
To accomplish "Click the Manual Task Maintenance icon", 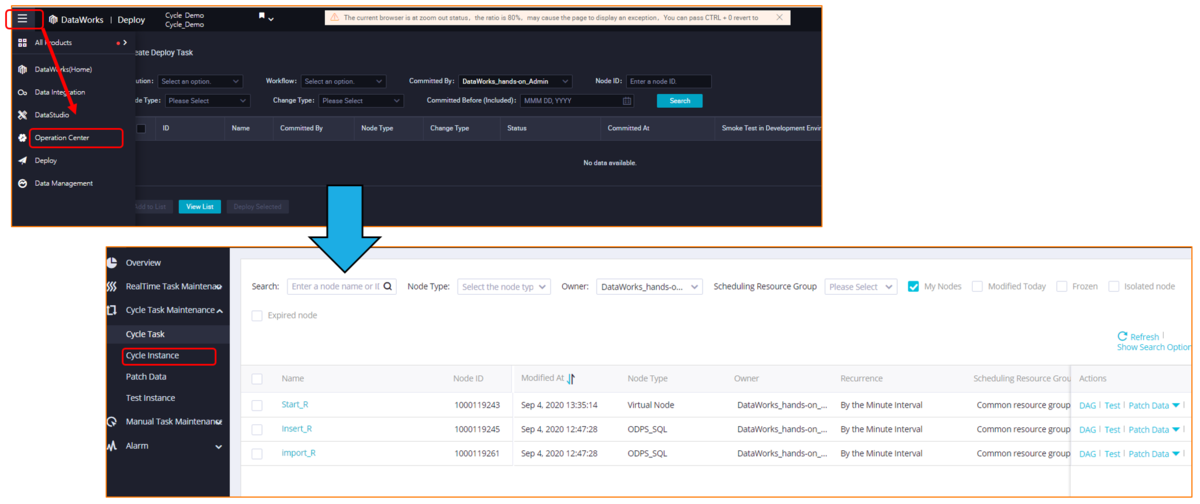I will [x=112, y=421].
